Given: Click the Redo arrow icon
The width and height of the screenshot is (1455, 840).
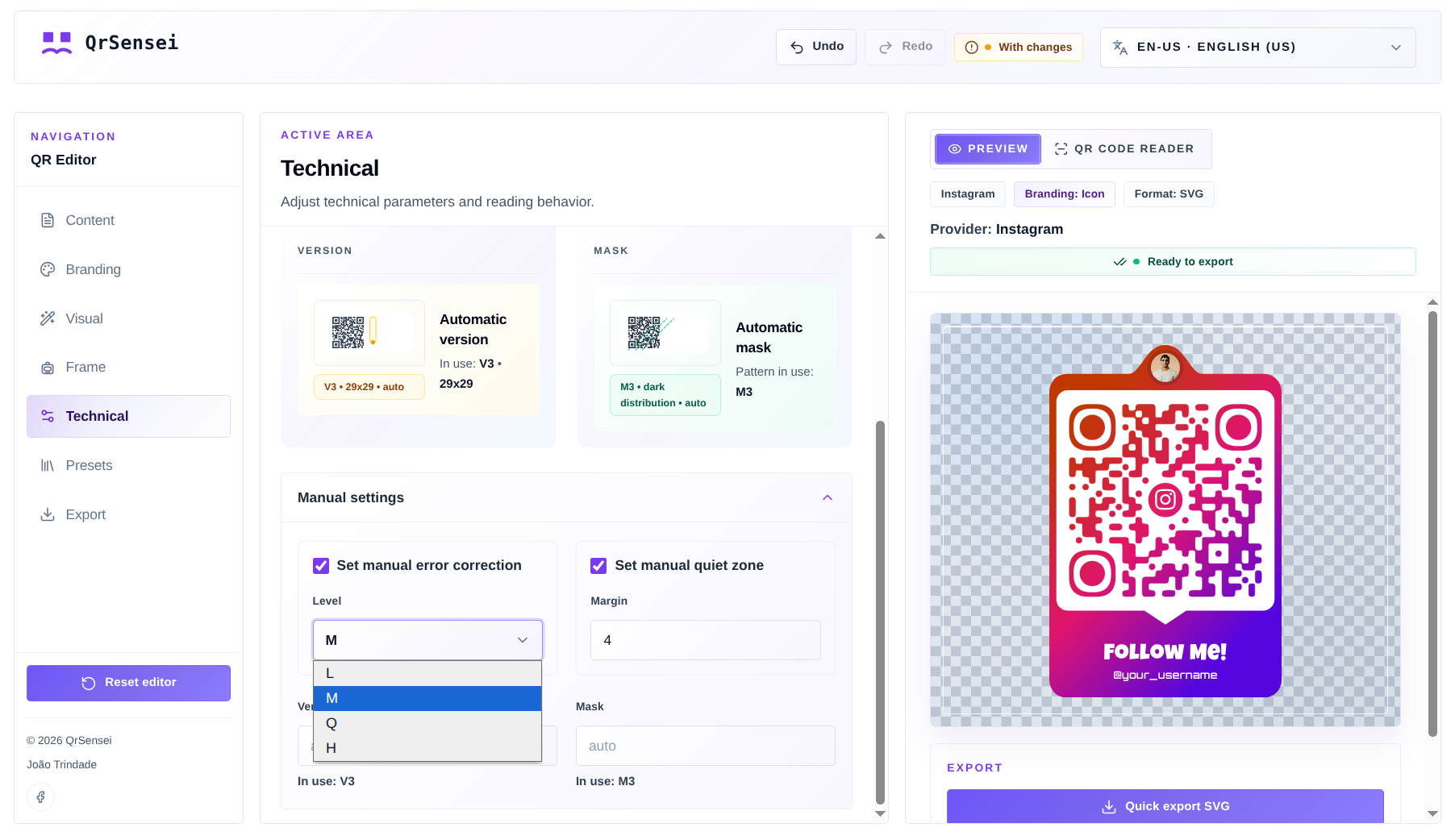Looking at the screenshot, I should click(x=886, y=48).
